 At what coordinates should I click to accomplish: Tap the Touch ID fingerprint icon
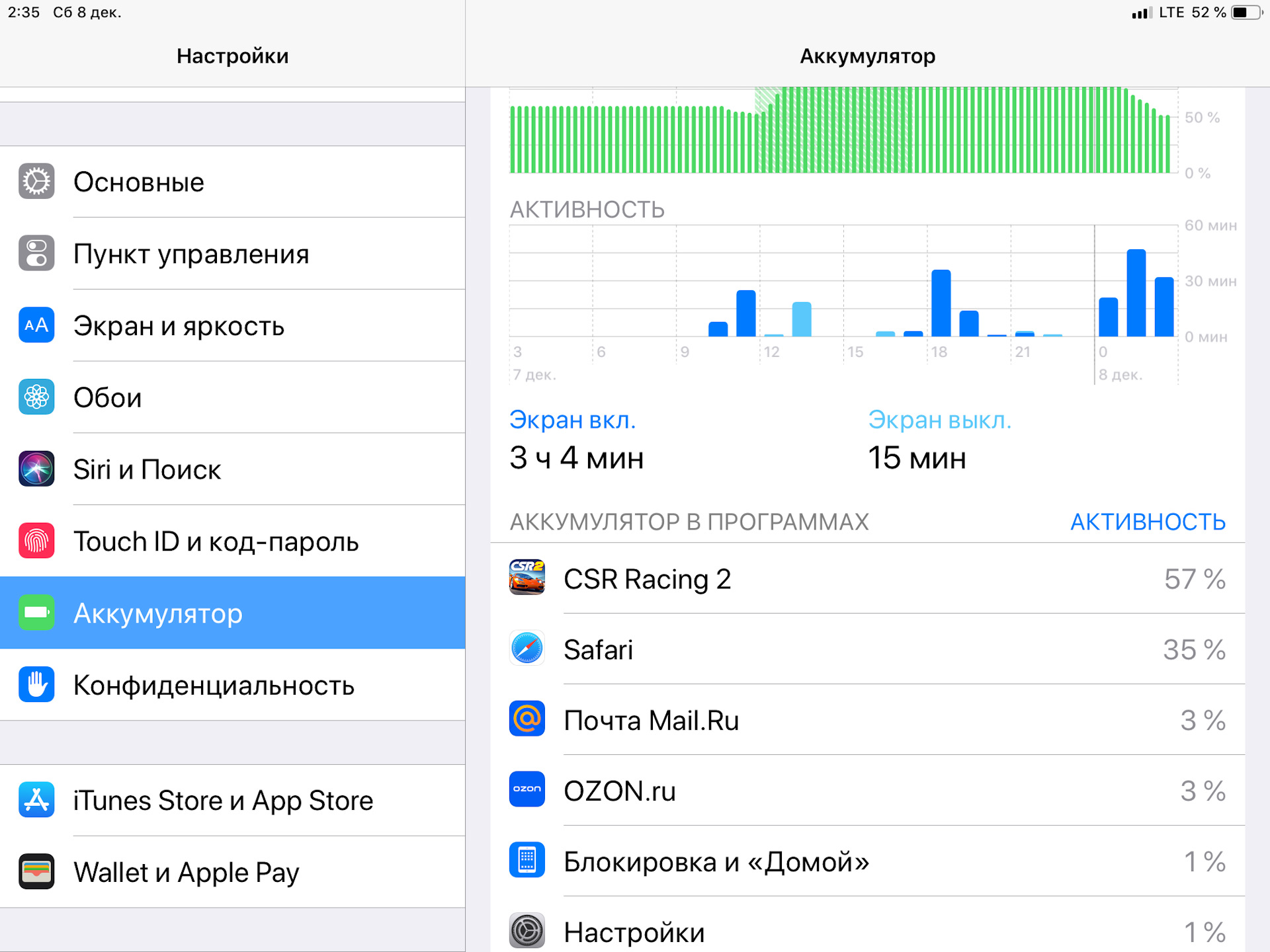36,541
